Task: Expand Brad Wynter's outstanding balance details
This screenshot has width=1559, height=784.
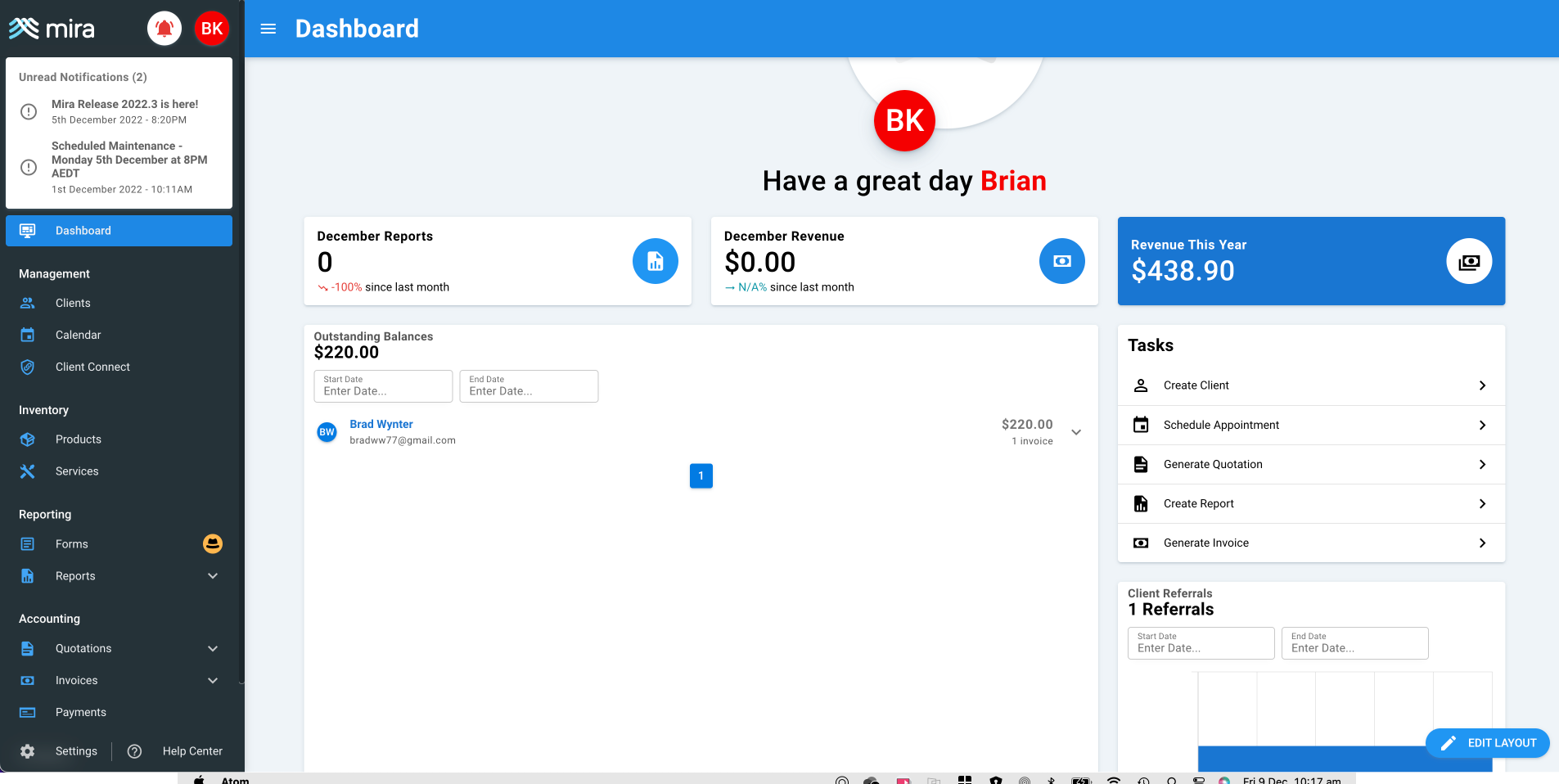Action: point(1076,432)
